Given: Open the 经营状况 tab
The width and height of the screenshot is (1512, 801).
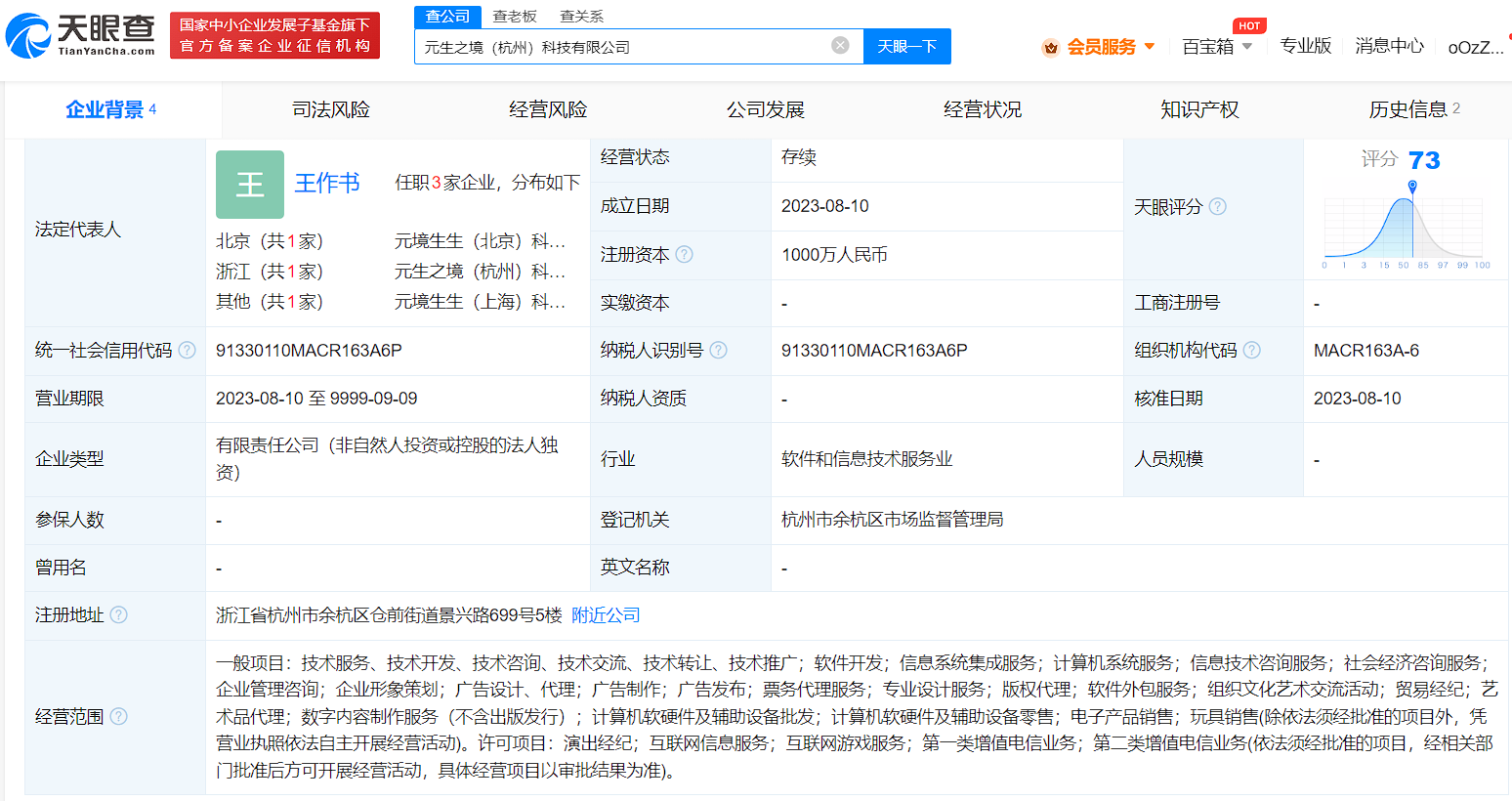Looking at the screenshot, I should coord(983,109).
